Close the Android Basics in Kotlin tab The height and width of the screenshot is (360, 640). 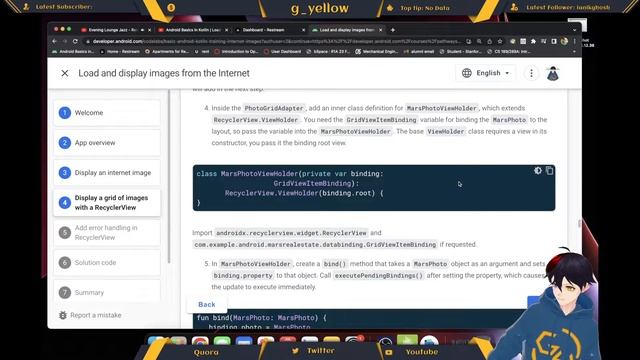(x=227, y=30)
